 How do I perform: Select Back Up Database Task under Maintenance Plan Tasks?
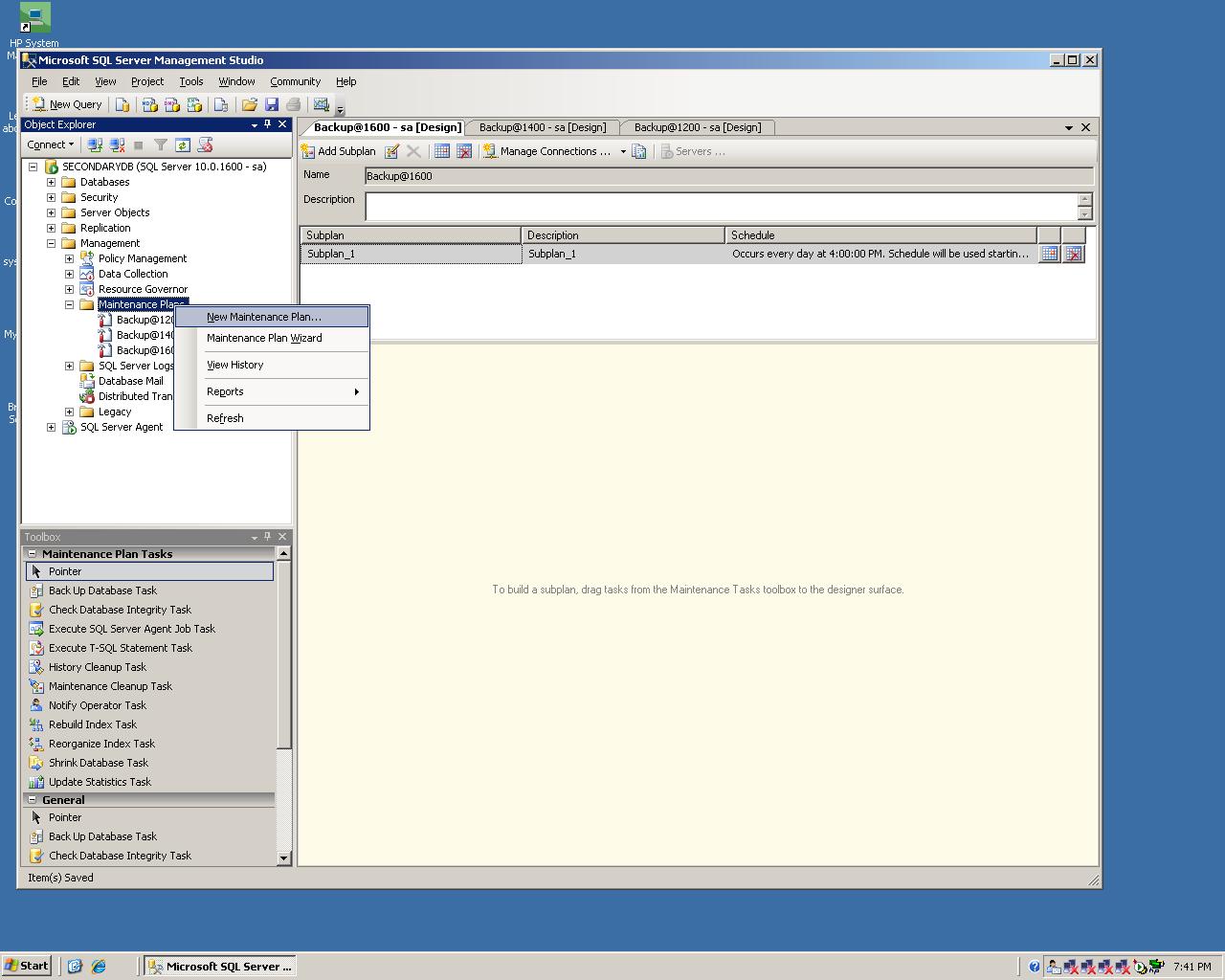click(149, 590)
